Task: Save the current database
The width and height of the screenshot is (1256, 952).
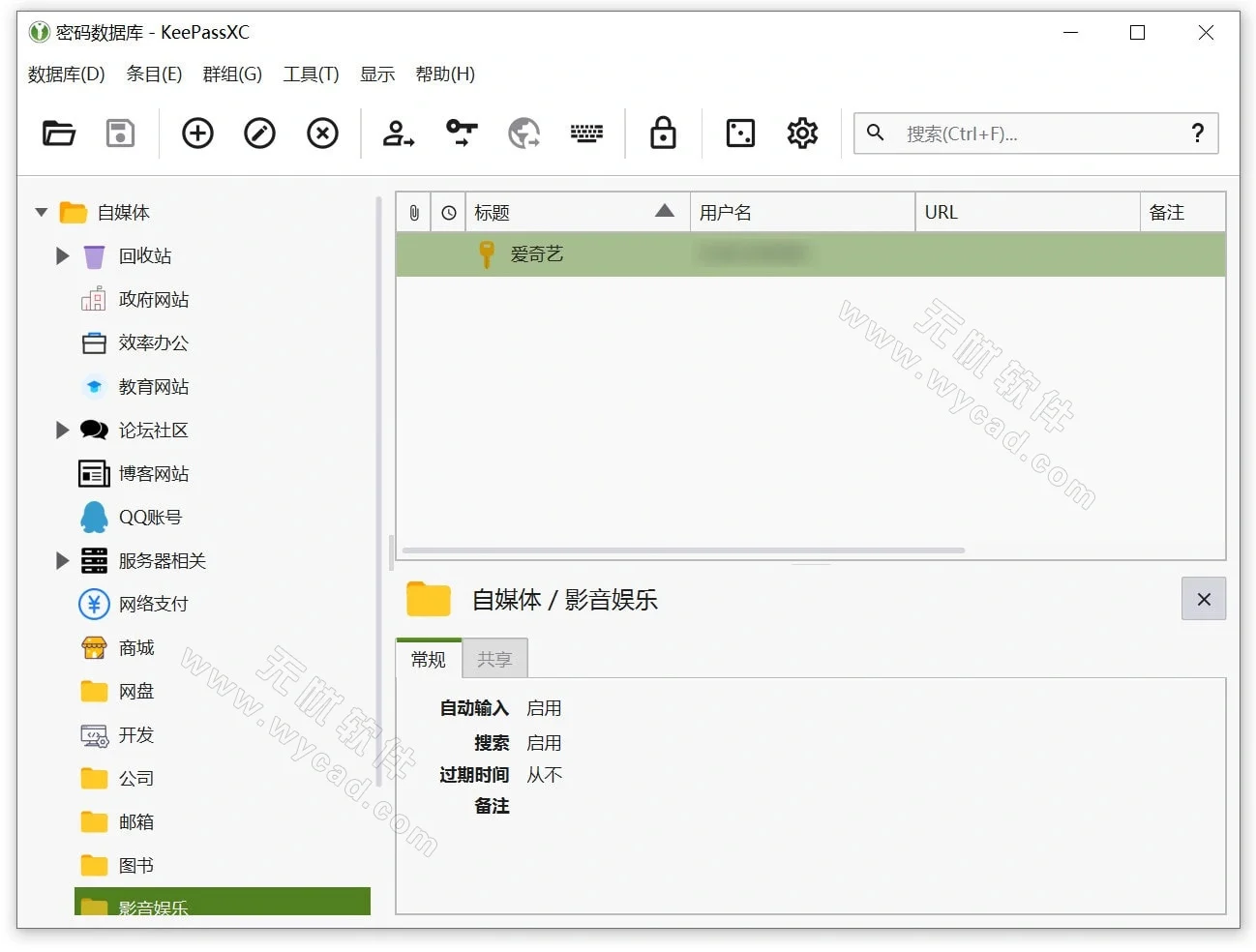Action: [x=120, y=134]
